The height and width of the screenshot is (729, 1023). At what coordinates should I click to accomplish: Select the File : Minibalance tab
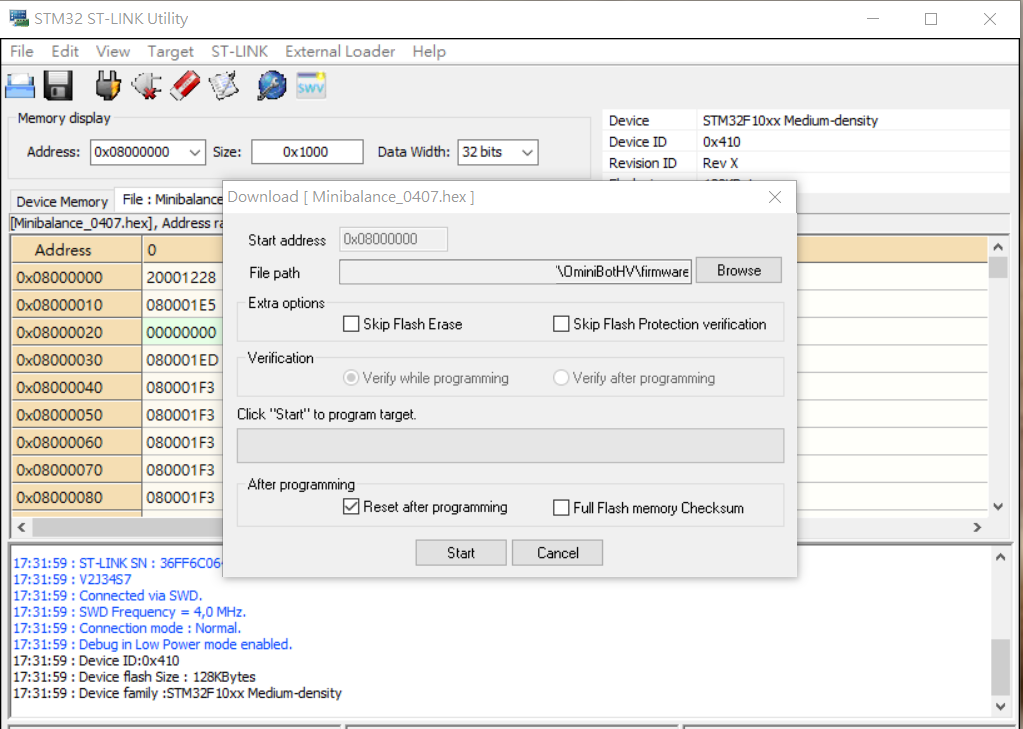pyautogui.click(x=172, y=200)
